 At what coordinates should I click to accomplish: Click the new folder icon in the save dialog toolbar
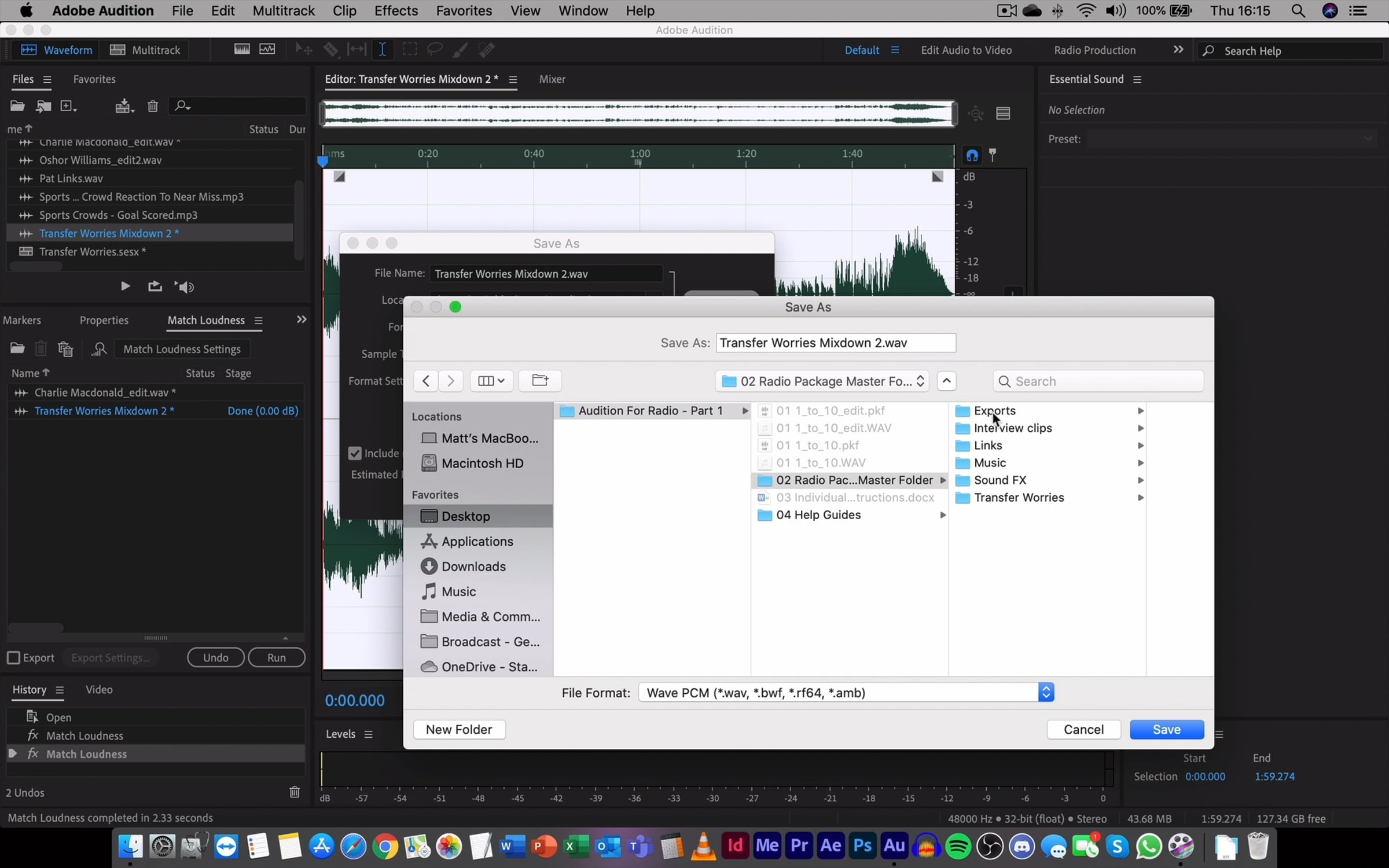pos(539,381)
